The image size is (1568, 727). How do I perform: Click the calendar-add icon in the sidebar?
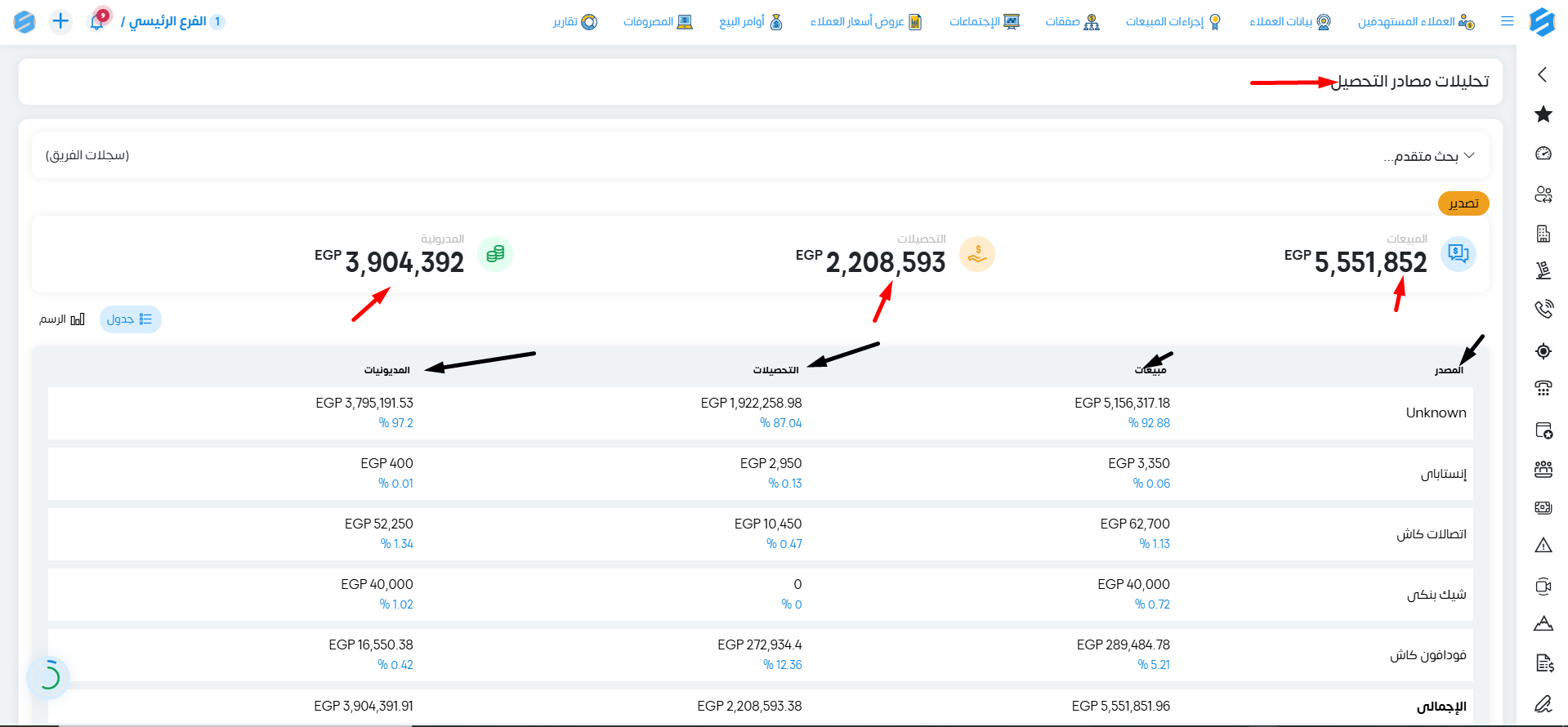[1543, 430]
